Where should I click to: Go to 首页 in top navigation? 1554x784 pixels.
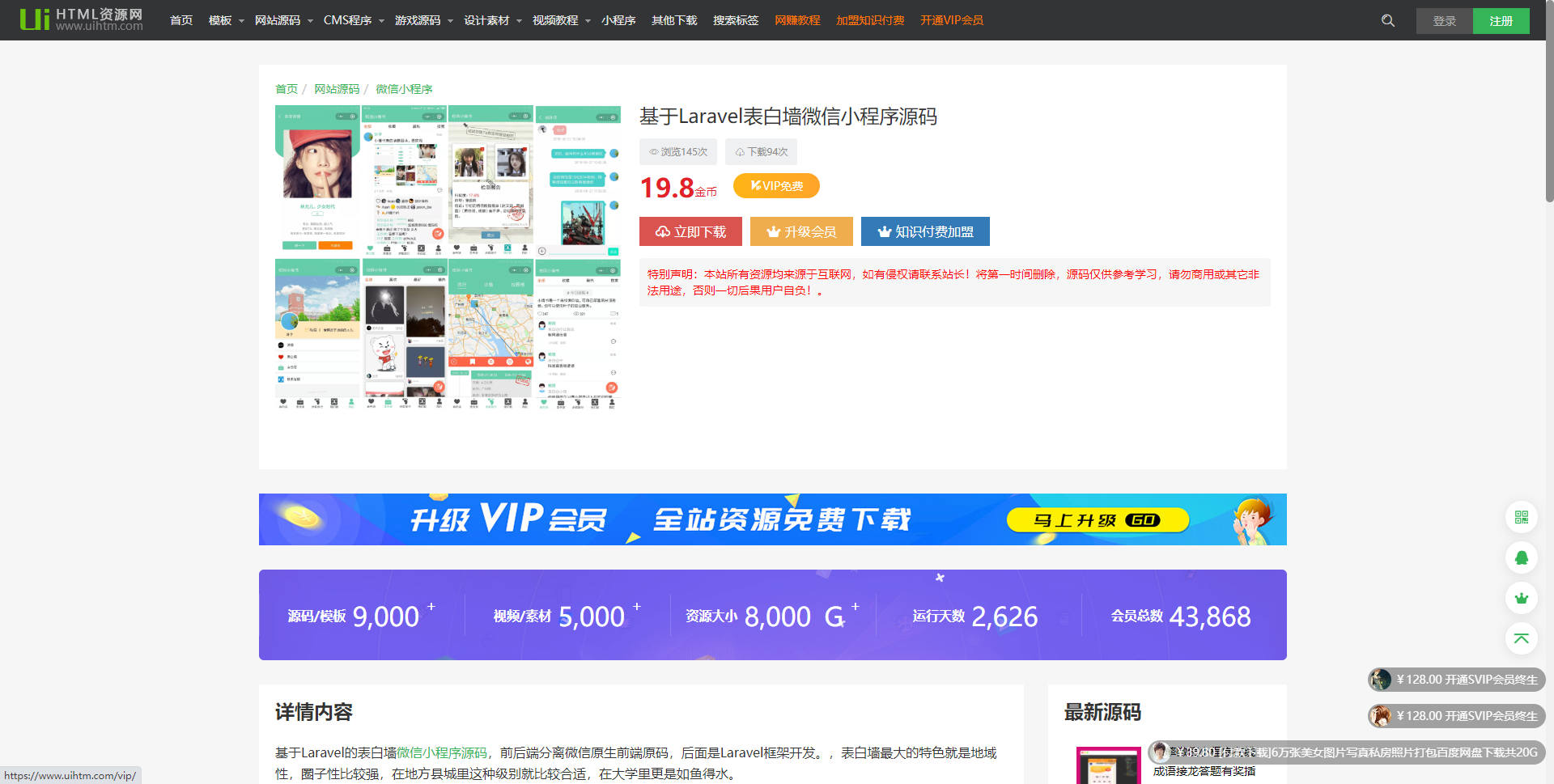tap(181, 20)
